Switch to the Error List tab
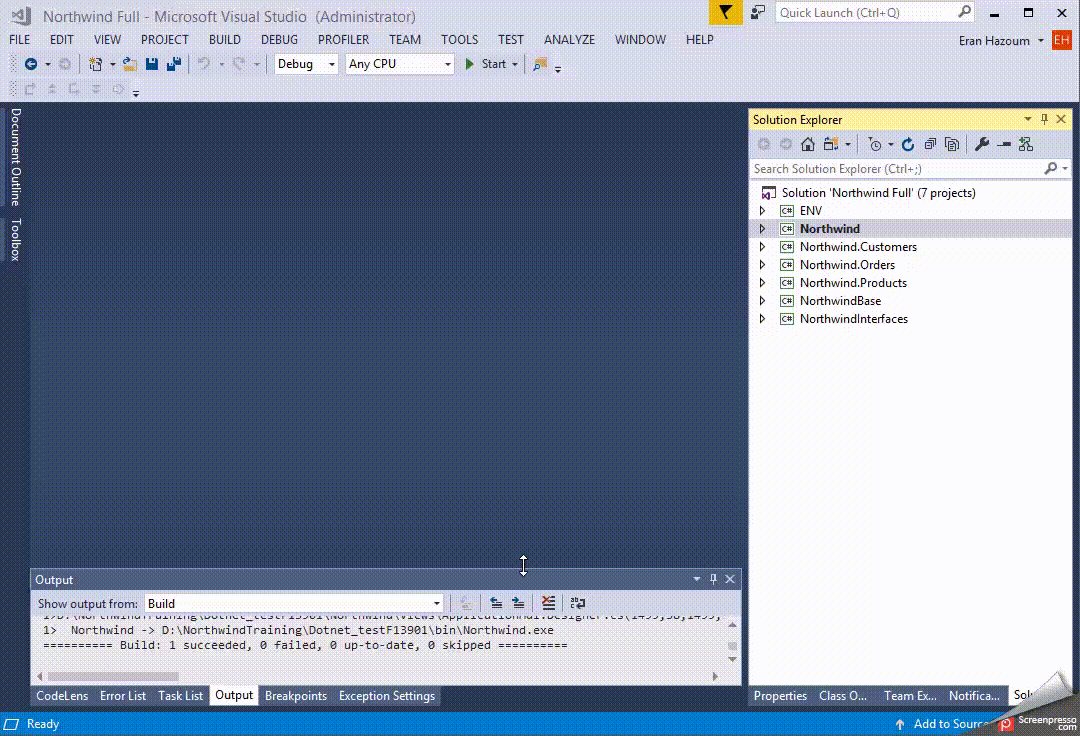This screenshot has height=736, width=1080. tap(123, 696)
